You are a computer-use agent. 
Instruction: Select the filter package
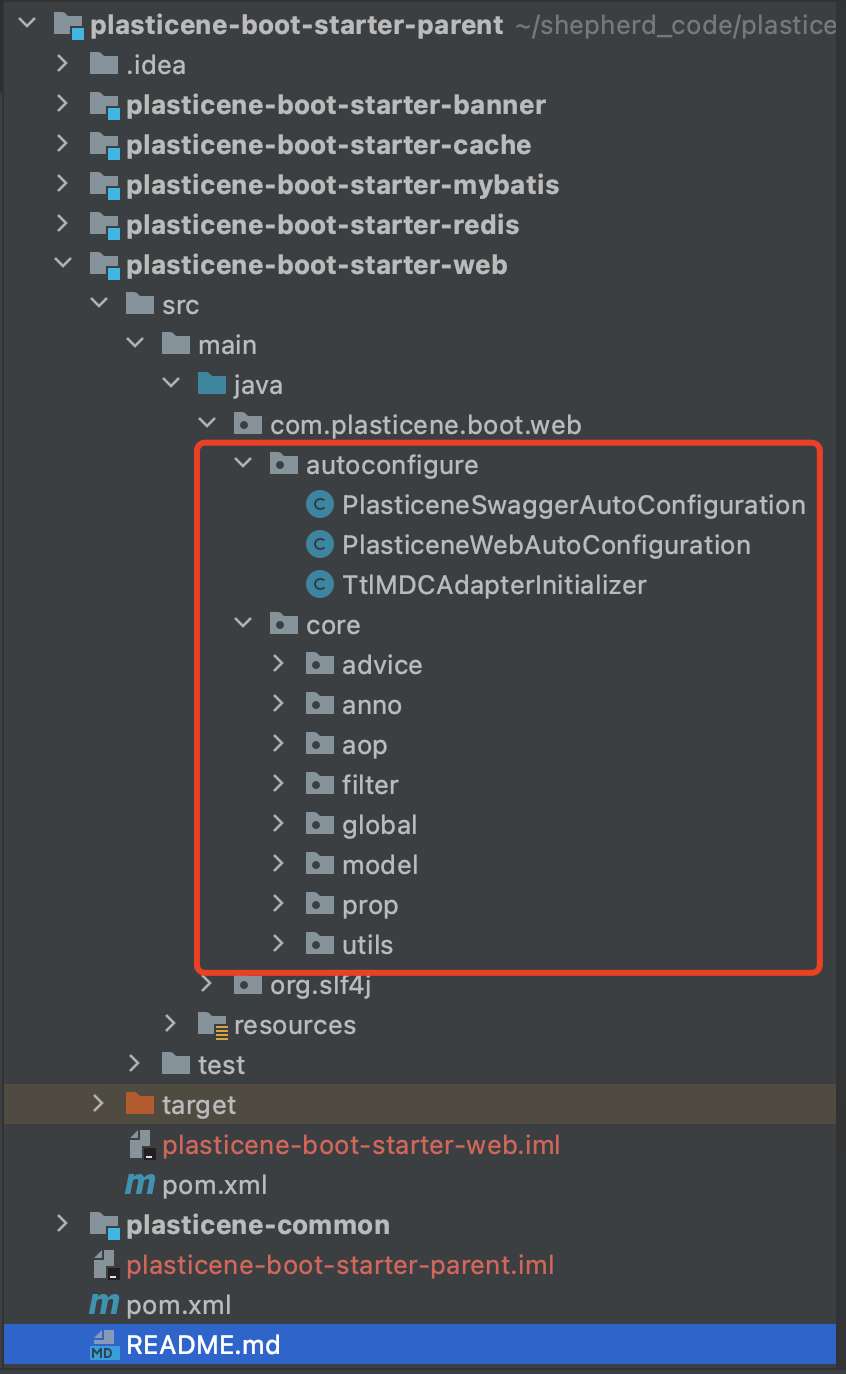coord(370,785)
